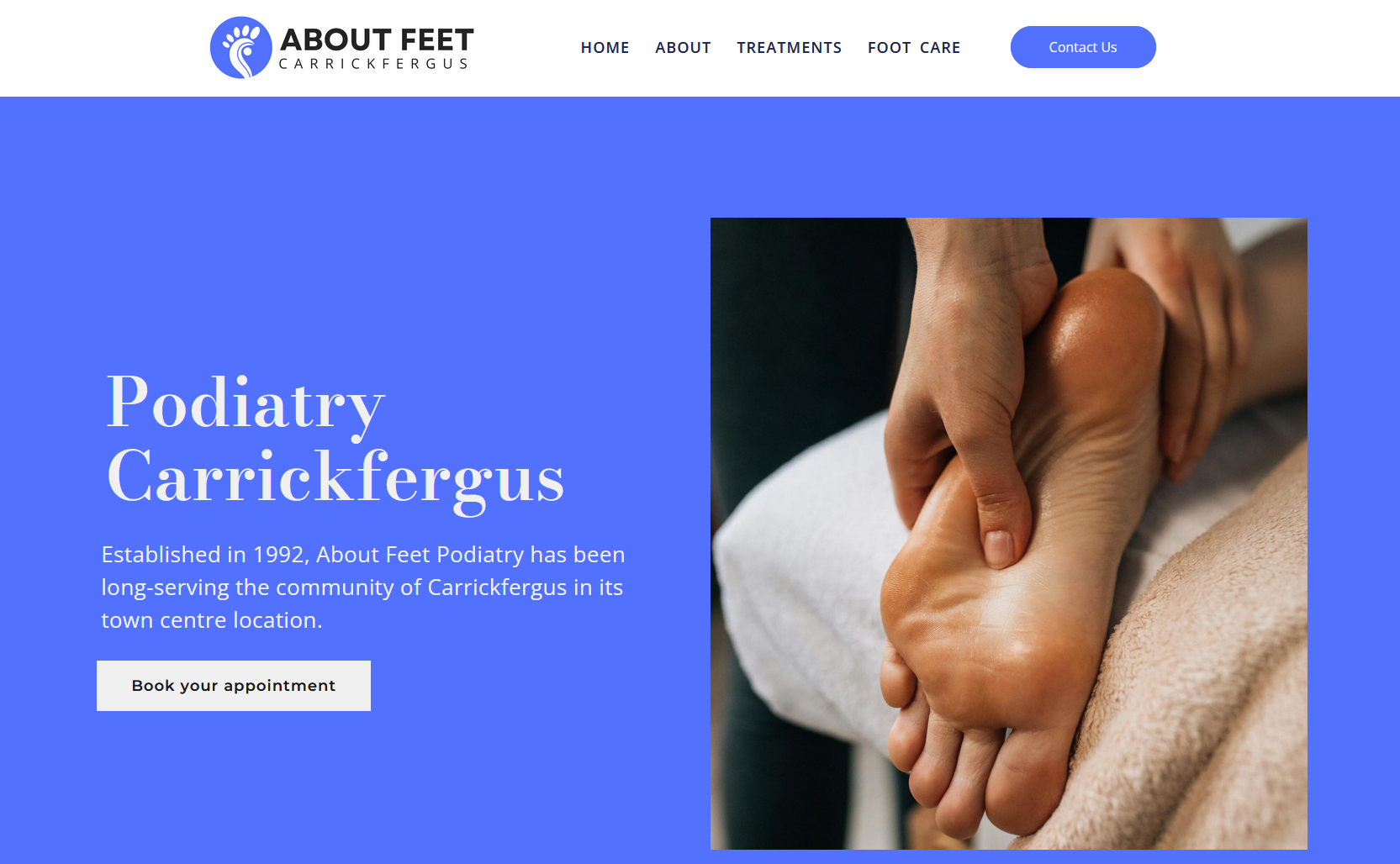Open the HOME menu item

pyautogui.click(x=605, y=48)
